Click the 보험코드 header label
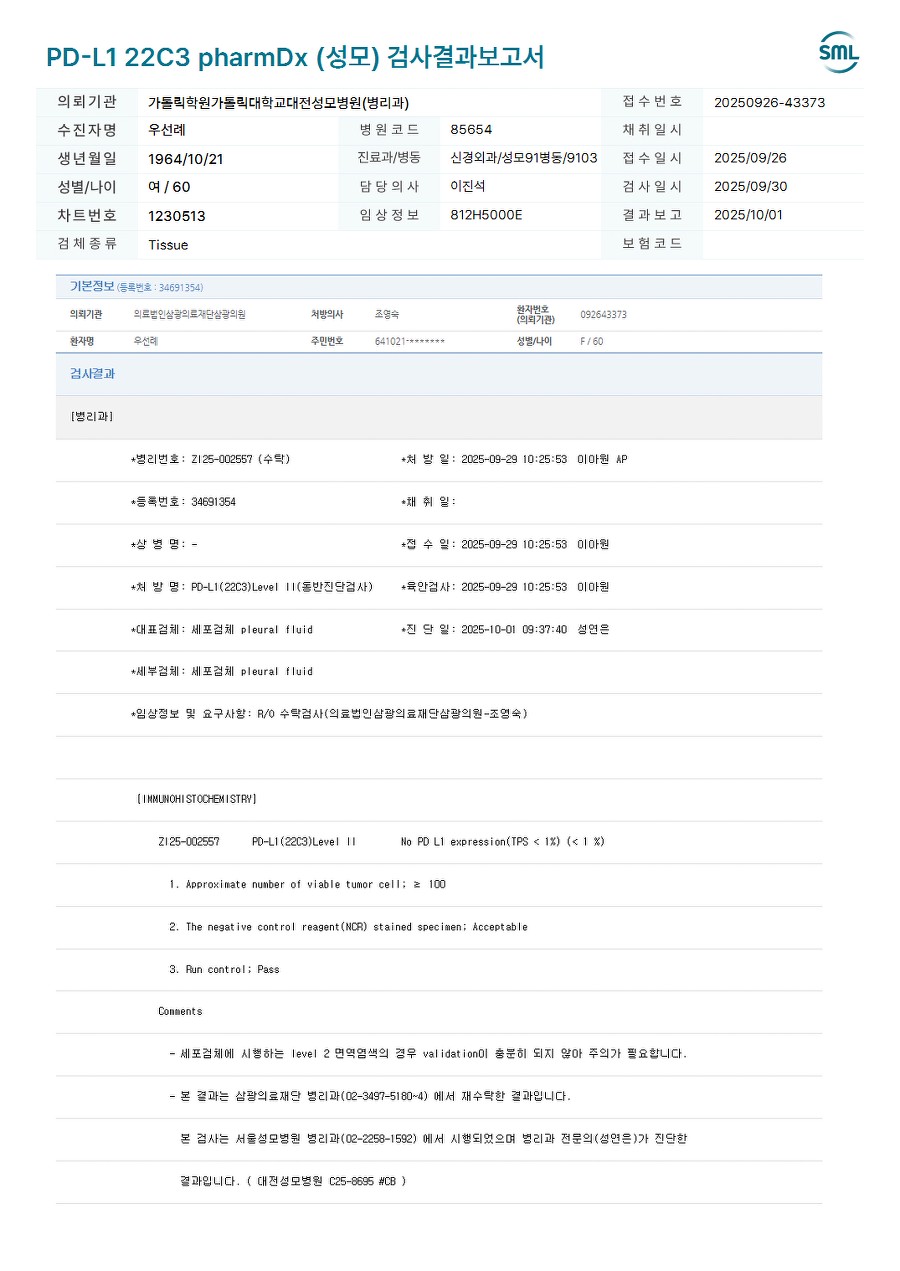This screenshot has width=900, height=1271. (x=652, y=244)
